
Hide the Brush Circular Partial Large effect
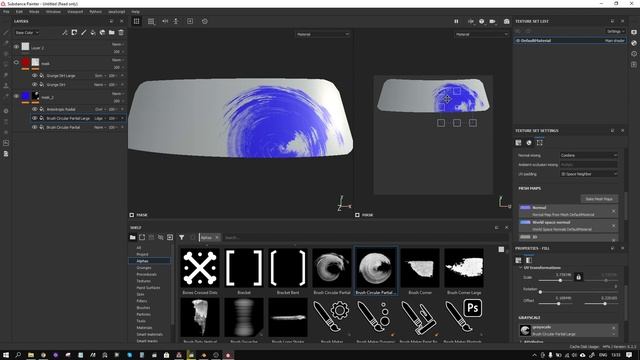pos(35,118)
